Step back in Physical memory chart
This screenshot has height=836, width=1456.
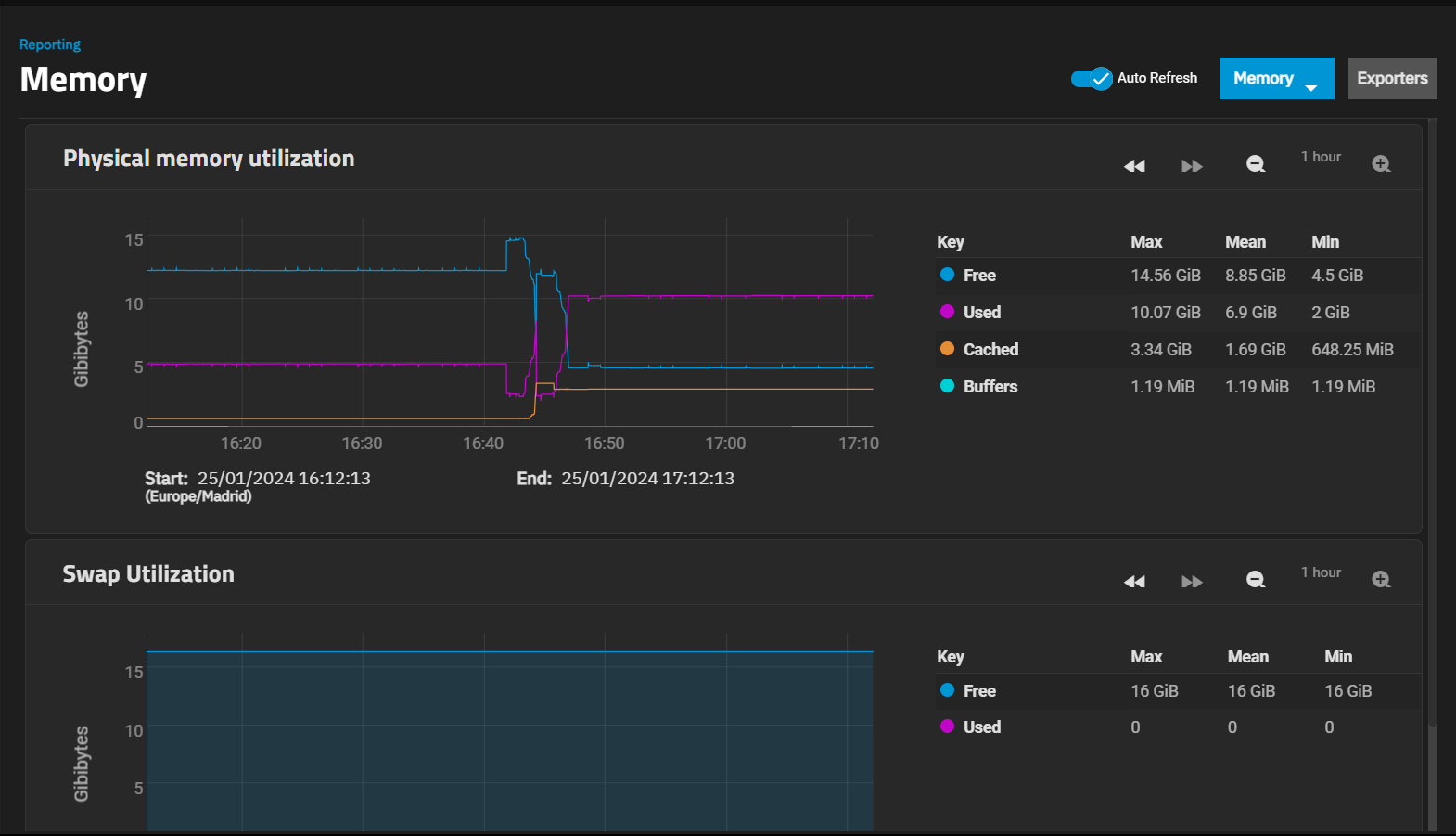click(1134, 166)
